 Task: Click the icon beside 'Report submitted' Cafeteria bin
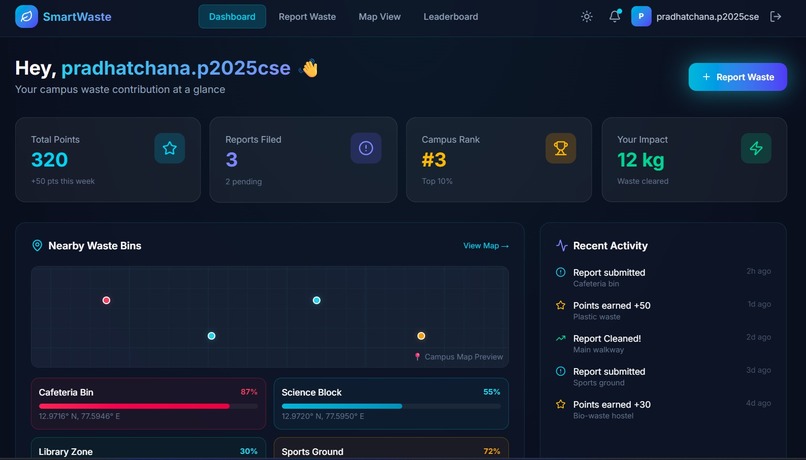[560, 272]
